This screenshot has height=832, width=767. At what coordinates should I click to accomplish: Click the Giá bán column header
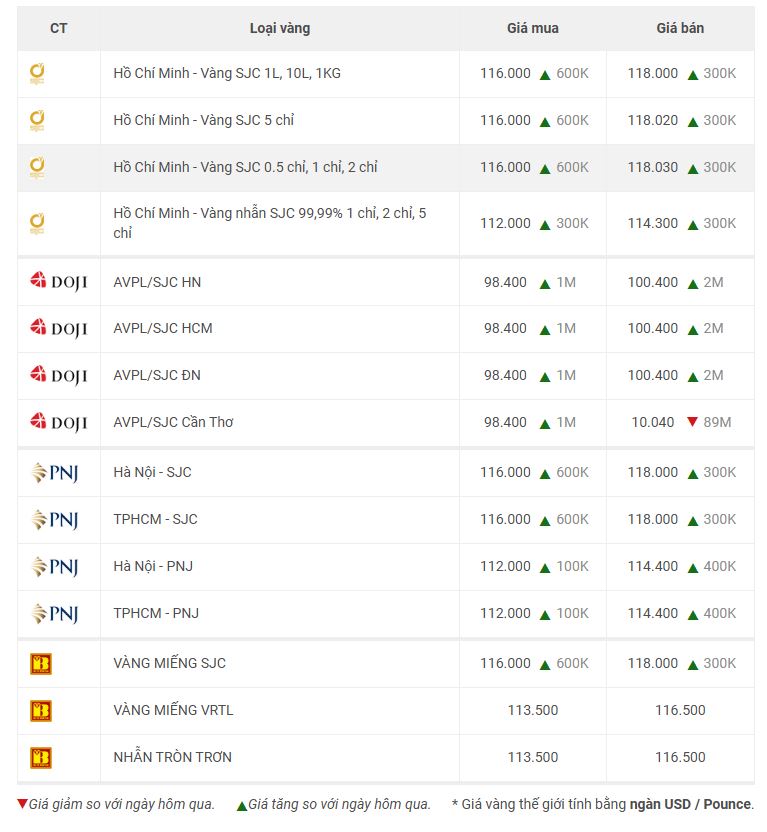tap(680, 28)
